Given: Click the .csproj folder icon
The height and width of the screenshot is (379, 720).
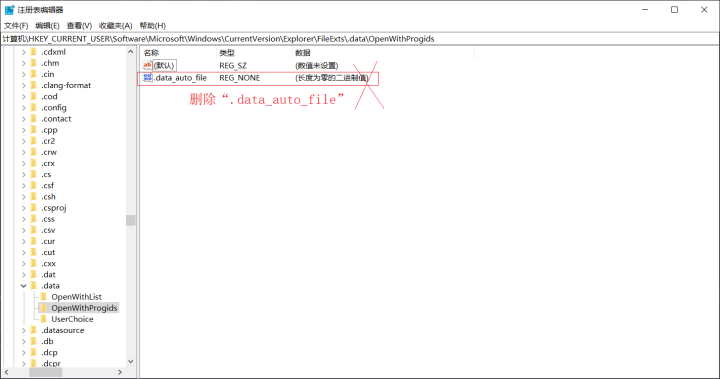Looking at the screenshot, I should [34, 208].
